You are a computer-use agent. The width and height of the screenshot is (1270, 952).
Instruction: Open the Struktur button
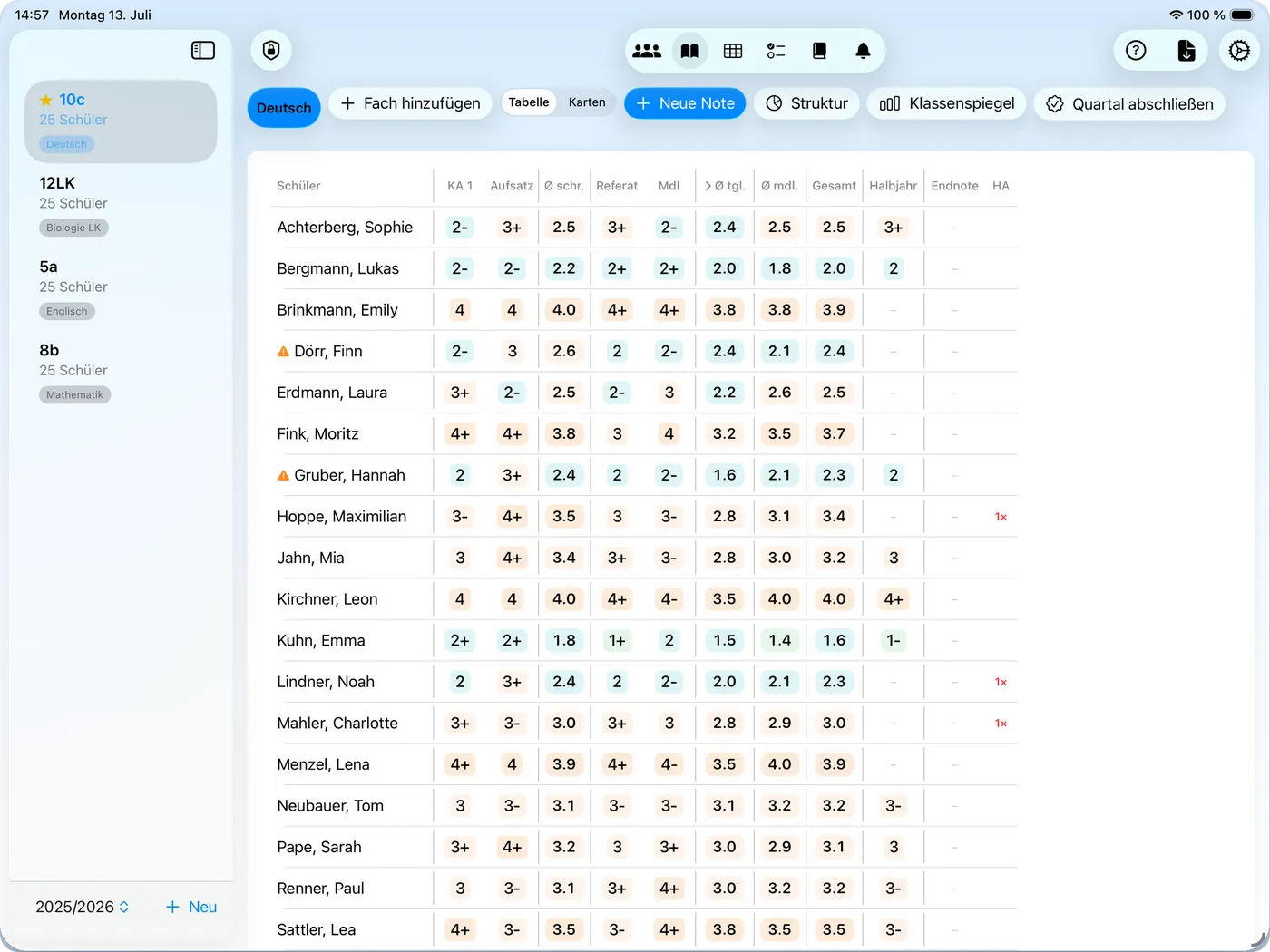[x=806, y=103]
